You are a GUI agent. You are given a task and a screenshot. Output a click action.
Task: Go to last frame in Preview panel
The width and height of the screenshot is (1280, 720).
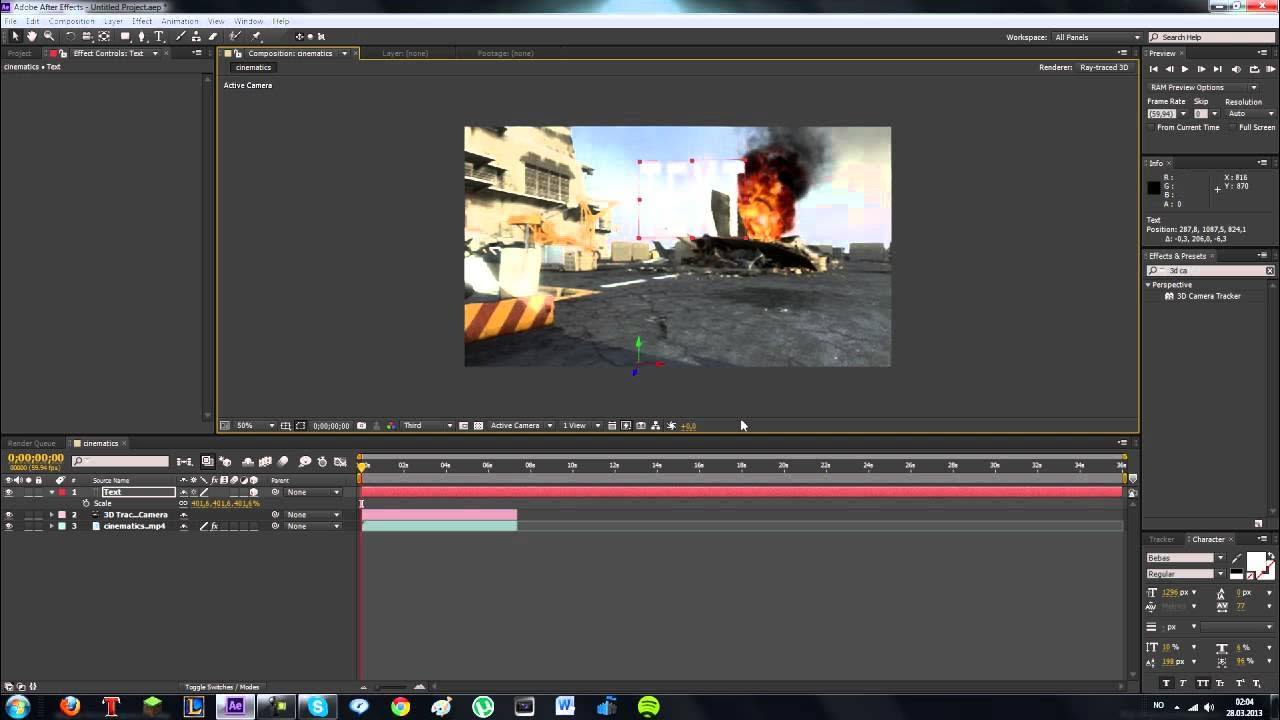click(1217, 69)
